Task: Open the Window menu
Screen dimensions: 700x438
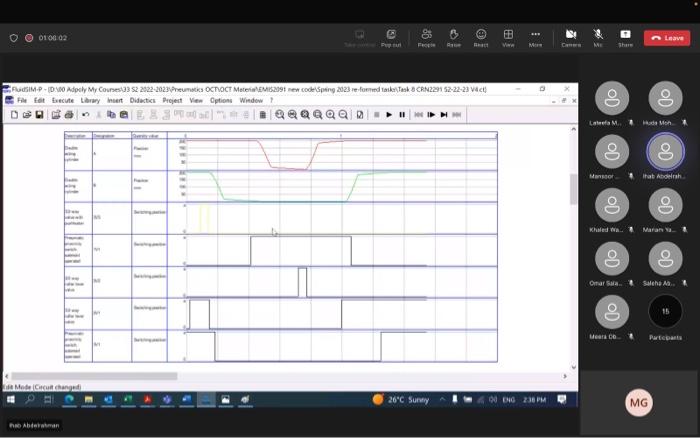Action: click(x=251, y=100)
